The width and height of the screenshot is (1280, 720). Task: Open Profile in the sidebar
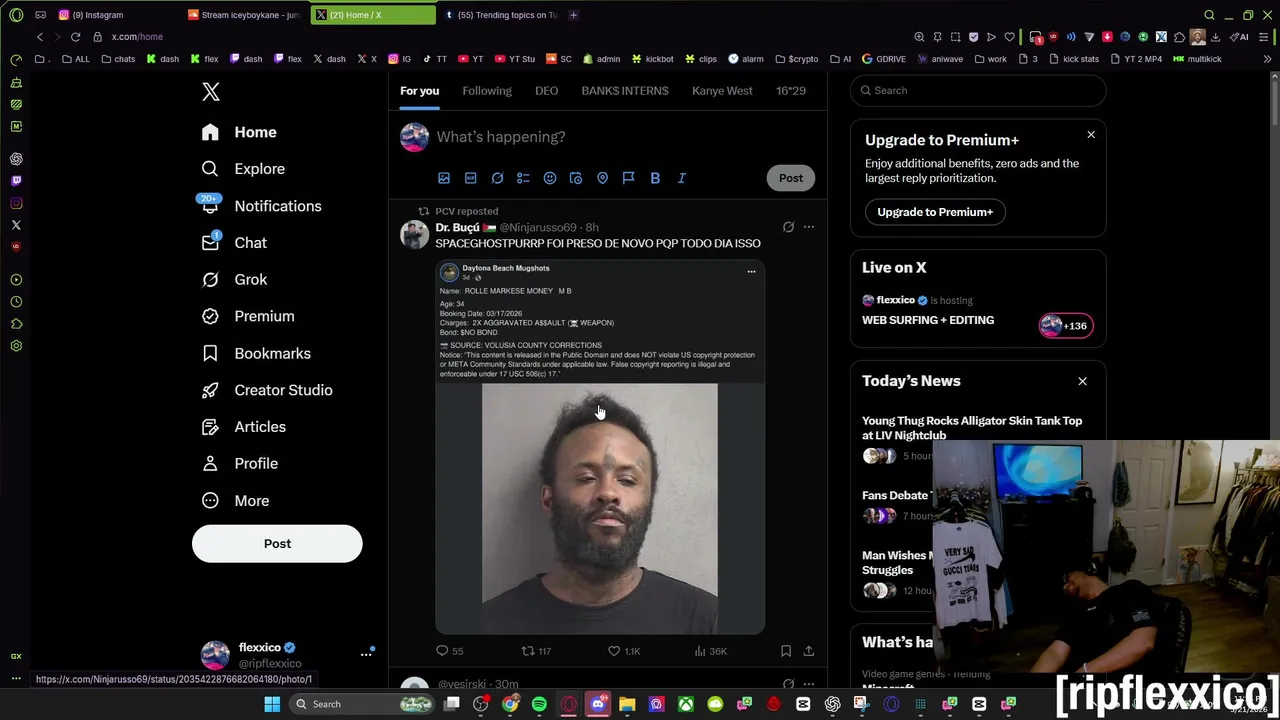[240, 464]
